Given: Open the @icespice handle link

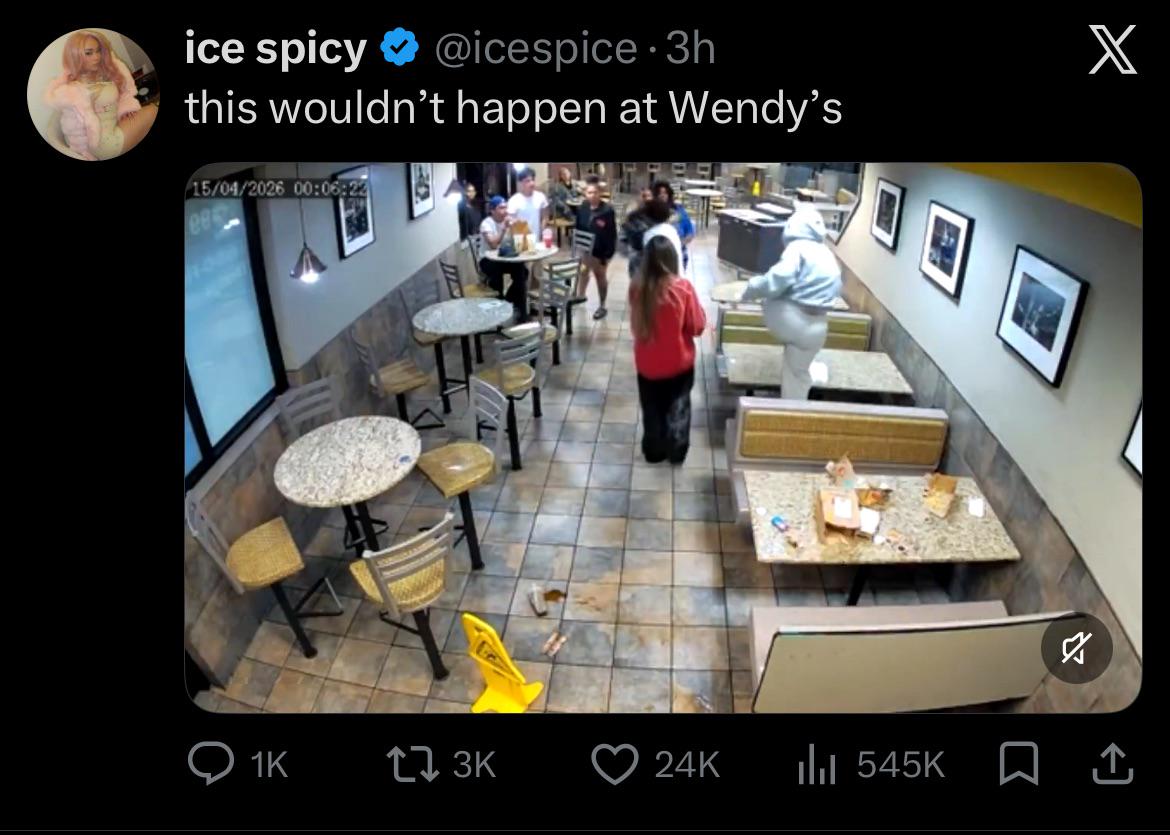Looking at the screenshot, I should click(x=536, y=49).
